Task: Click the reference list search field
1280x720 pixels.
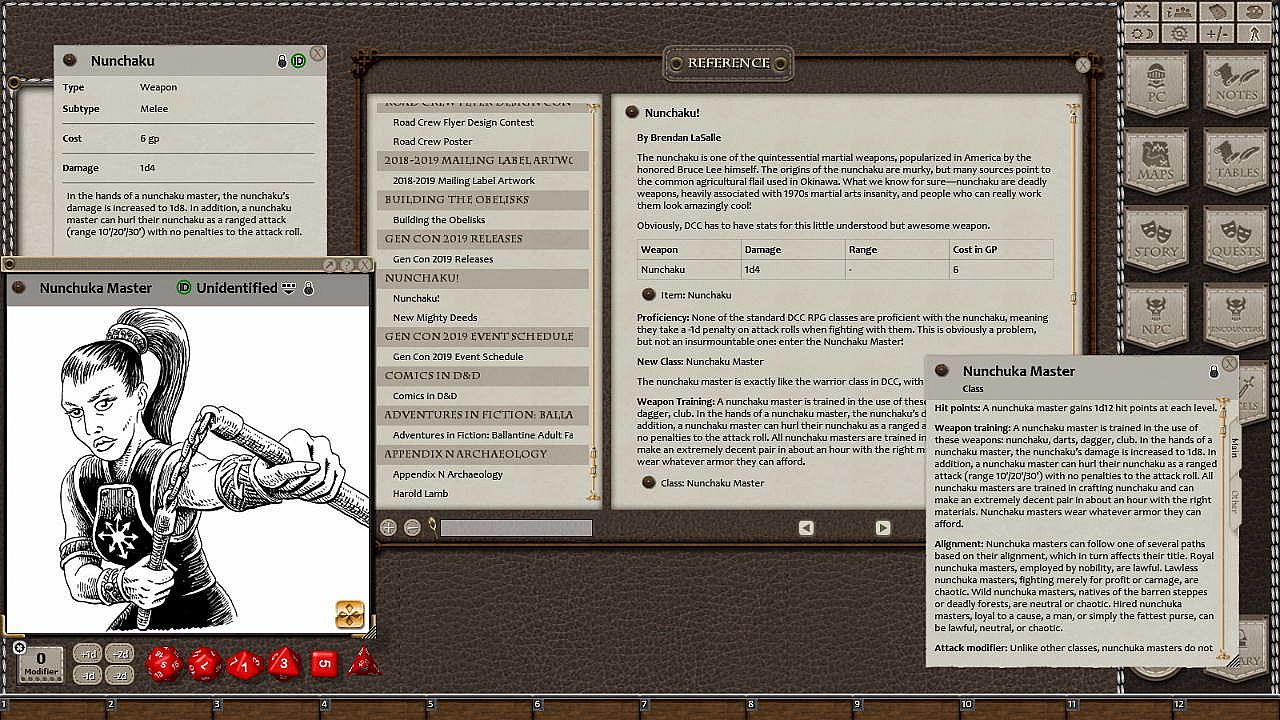Action: point(516,528)
